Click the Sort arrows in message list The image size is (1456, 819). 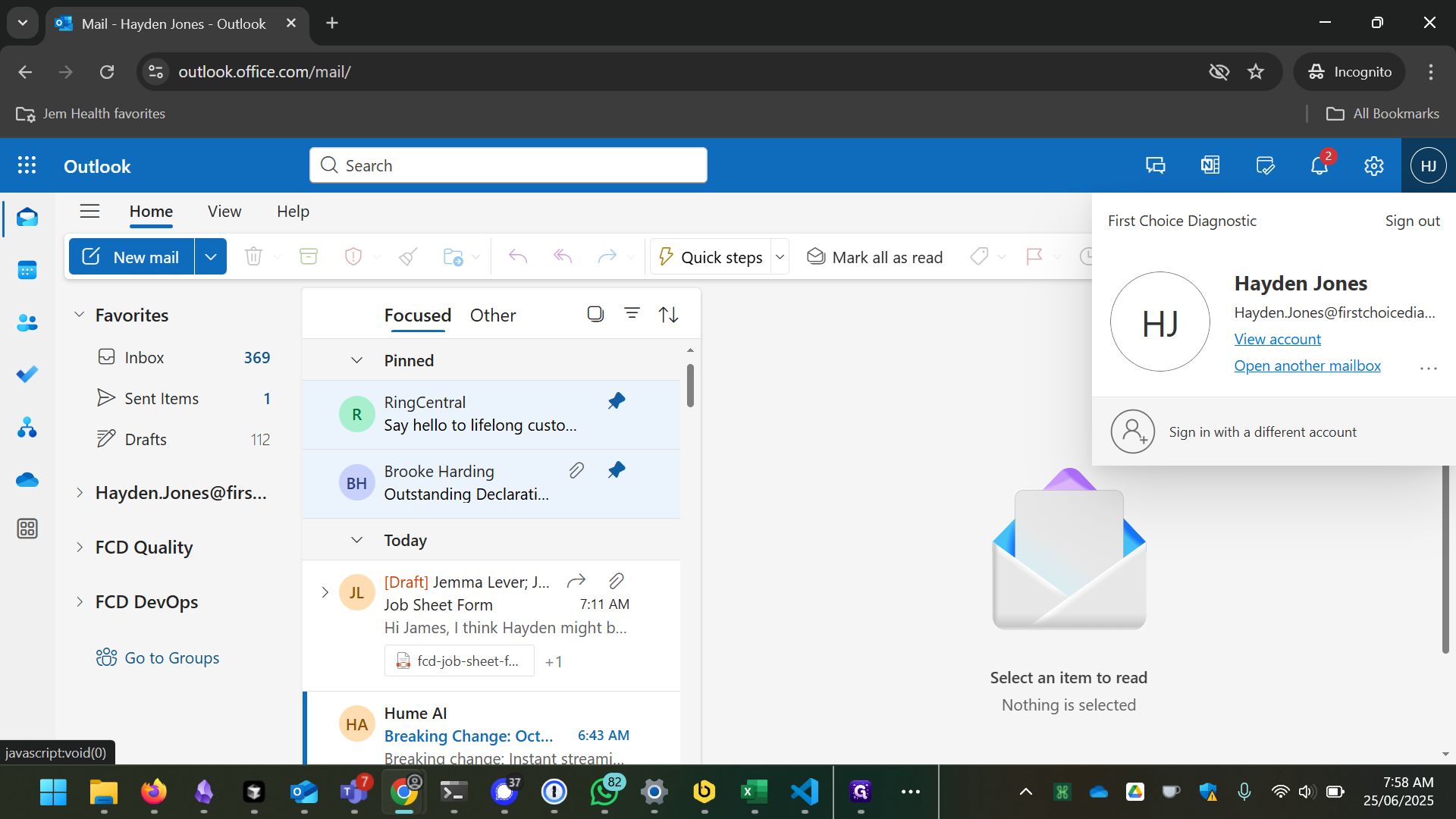click(668, 314)
